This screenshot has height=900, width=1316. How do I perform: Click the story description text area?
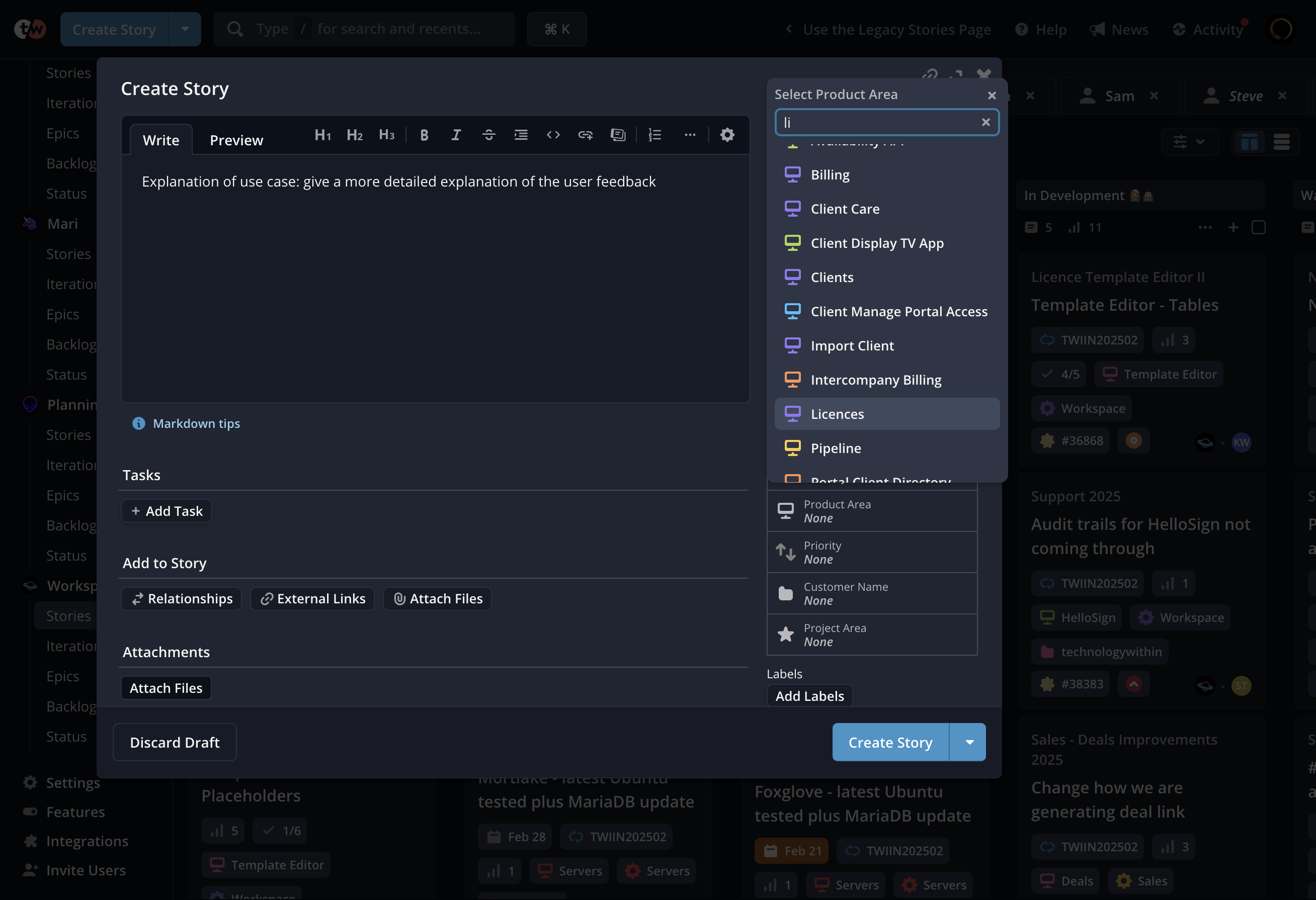pyautogui.click(x=435, y=279)
